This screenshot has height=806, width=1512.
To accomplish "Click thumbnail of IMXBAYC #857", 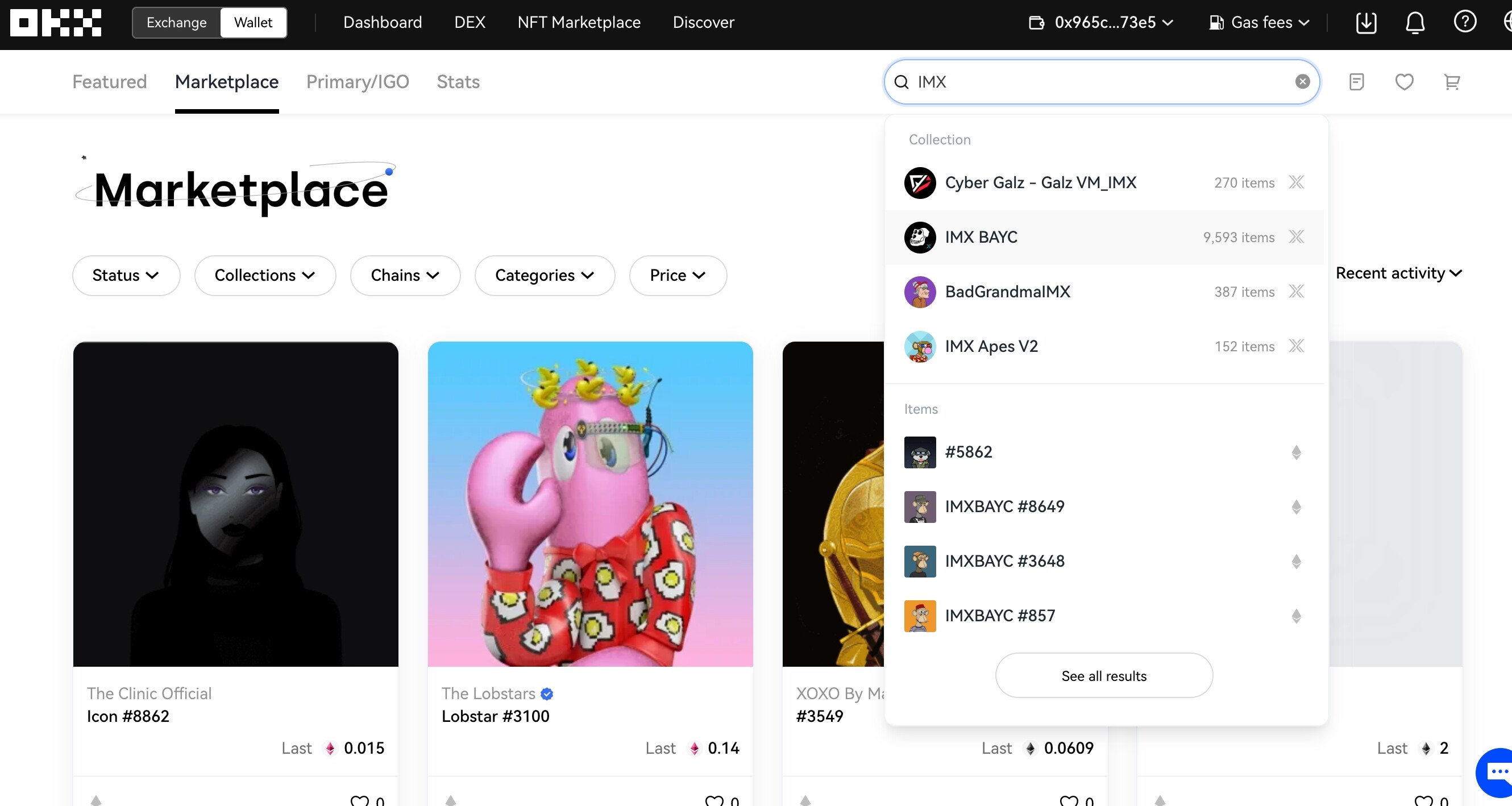I will pyautogui.click(x=920, y=616).
